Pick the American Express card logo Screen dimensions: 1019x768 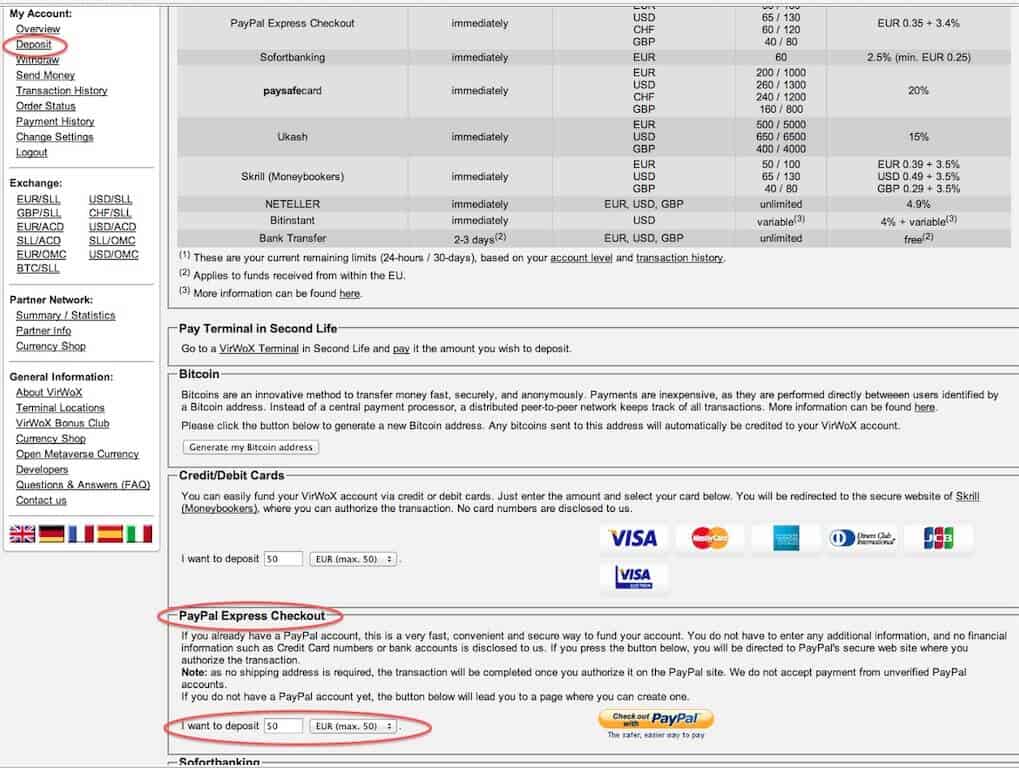(786, 538)
